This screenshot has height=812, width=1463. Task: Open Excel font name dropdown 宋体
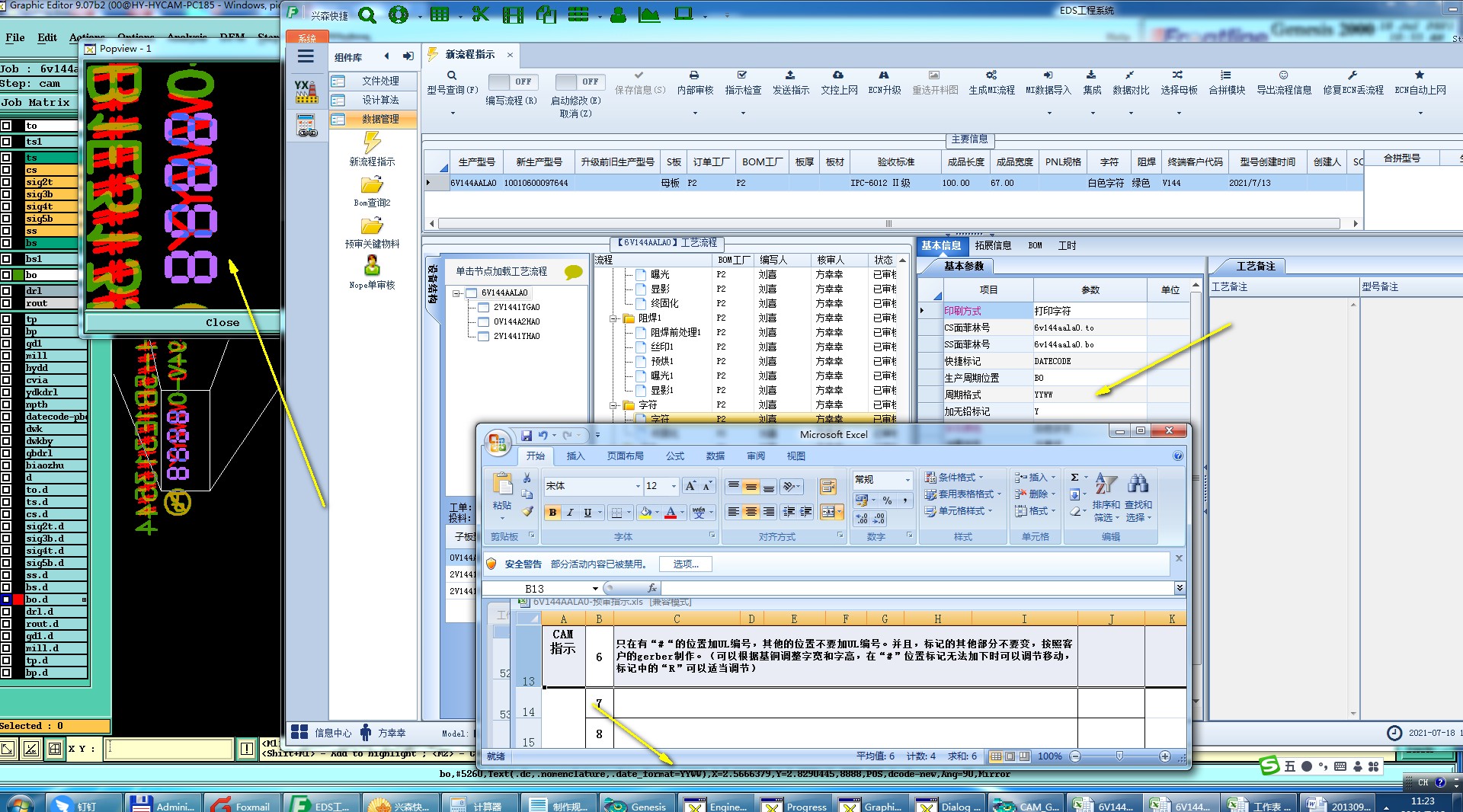(x=638, y=486)
